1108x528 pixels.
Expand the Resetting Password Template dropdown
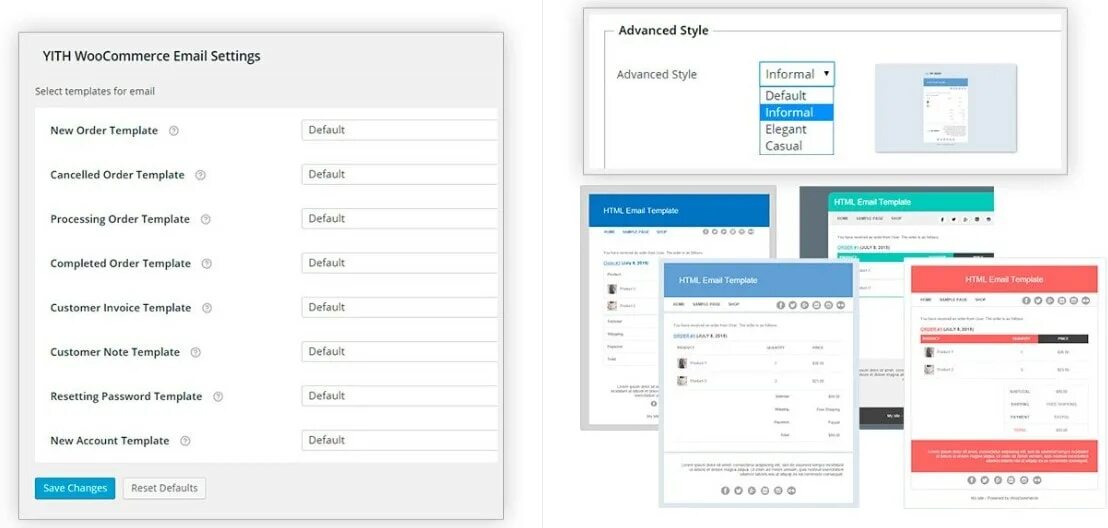tap(399, 397)
